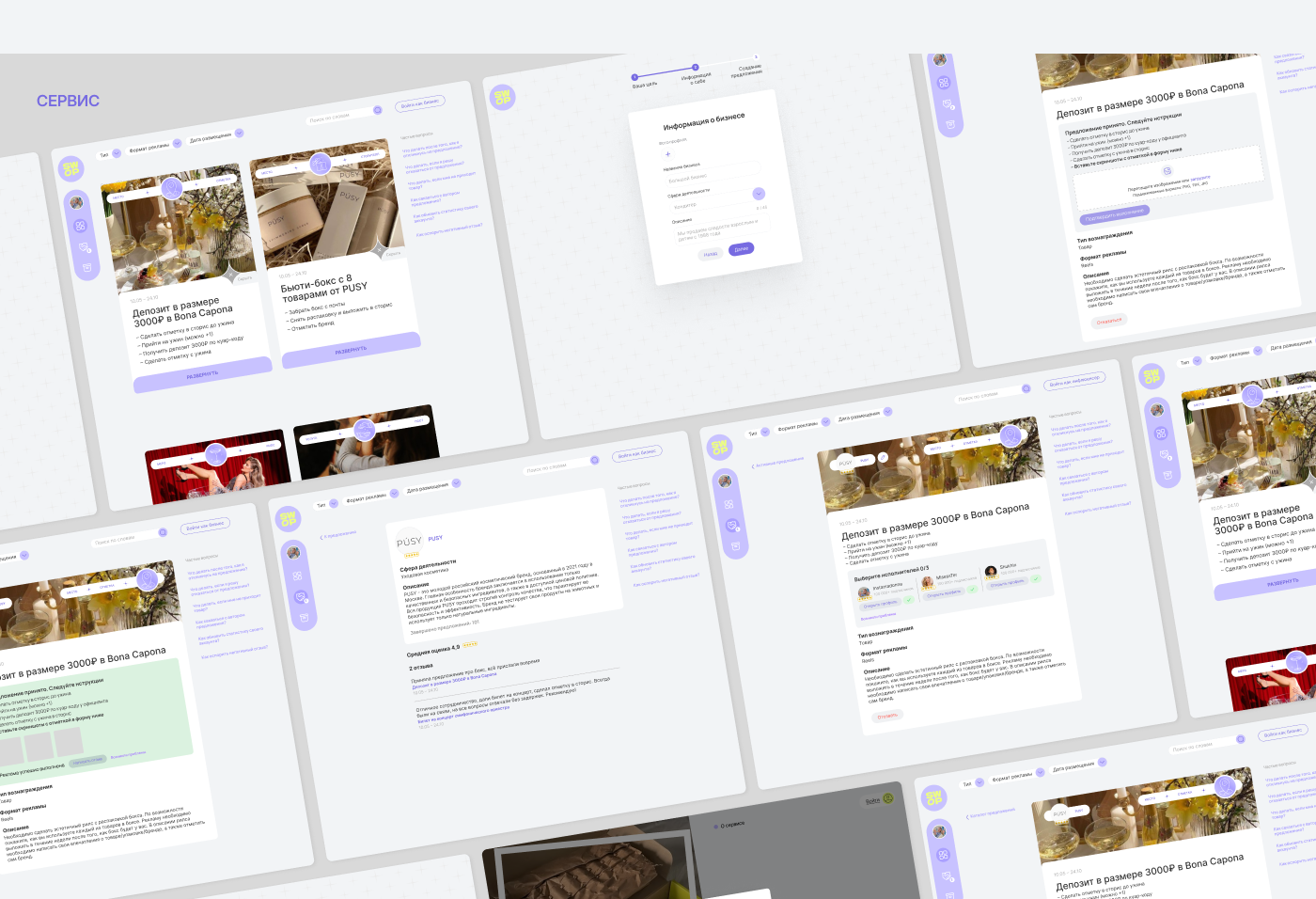Click Войти как бизнес on the beauty-box feed screen

point(420,103)
